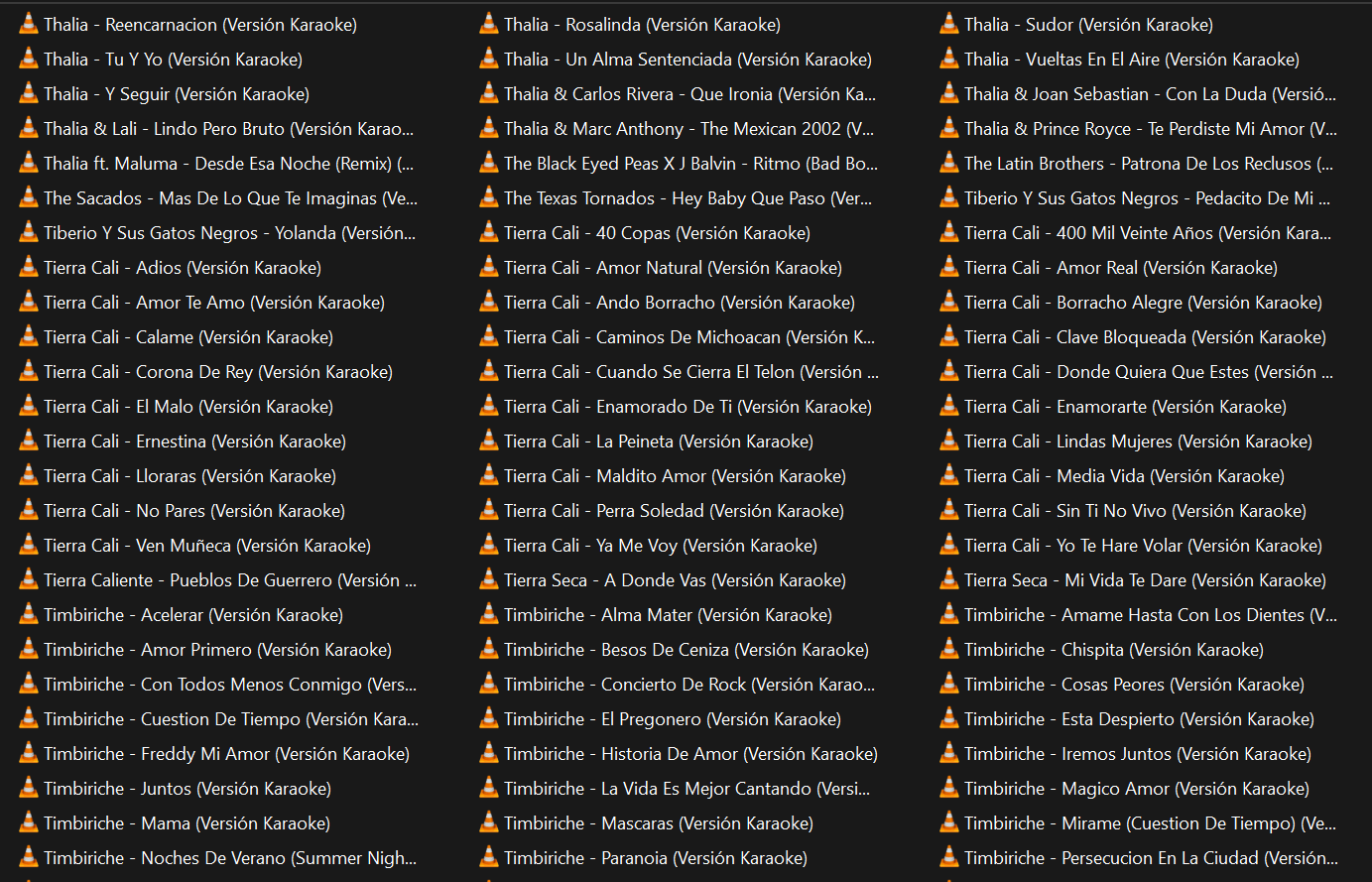The width and height of the screenshot is (1372, 882).
Task: Click VLC icon next to Thalia - Rosalinda
Action: coord(489,25)
